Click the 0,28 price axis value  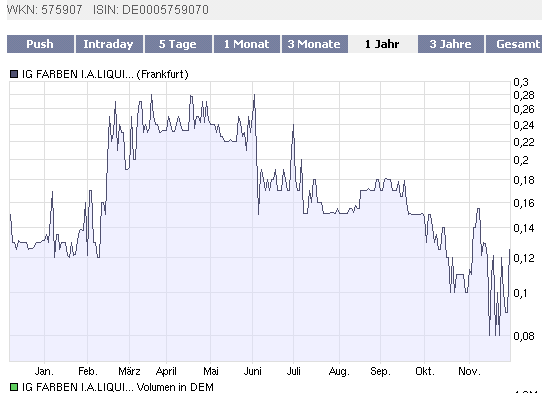(524, 95)
